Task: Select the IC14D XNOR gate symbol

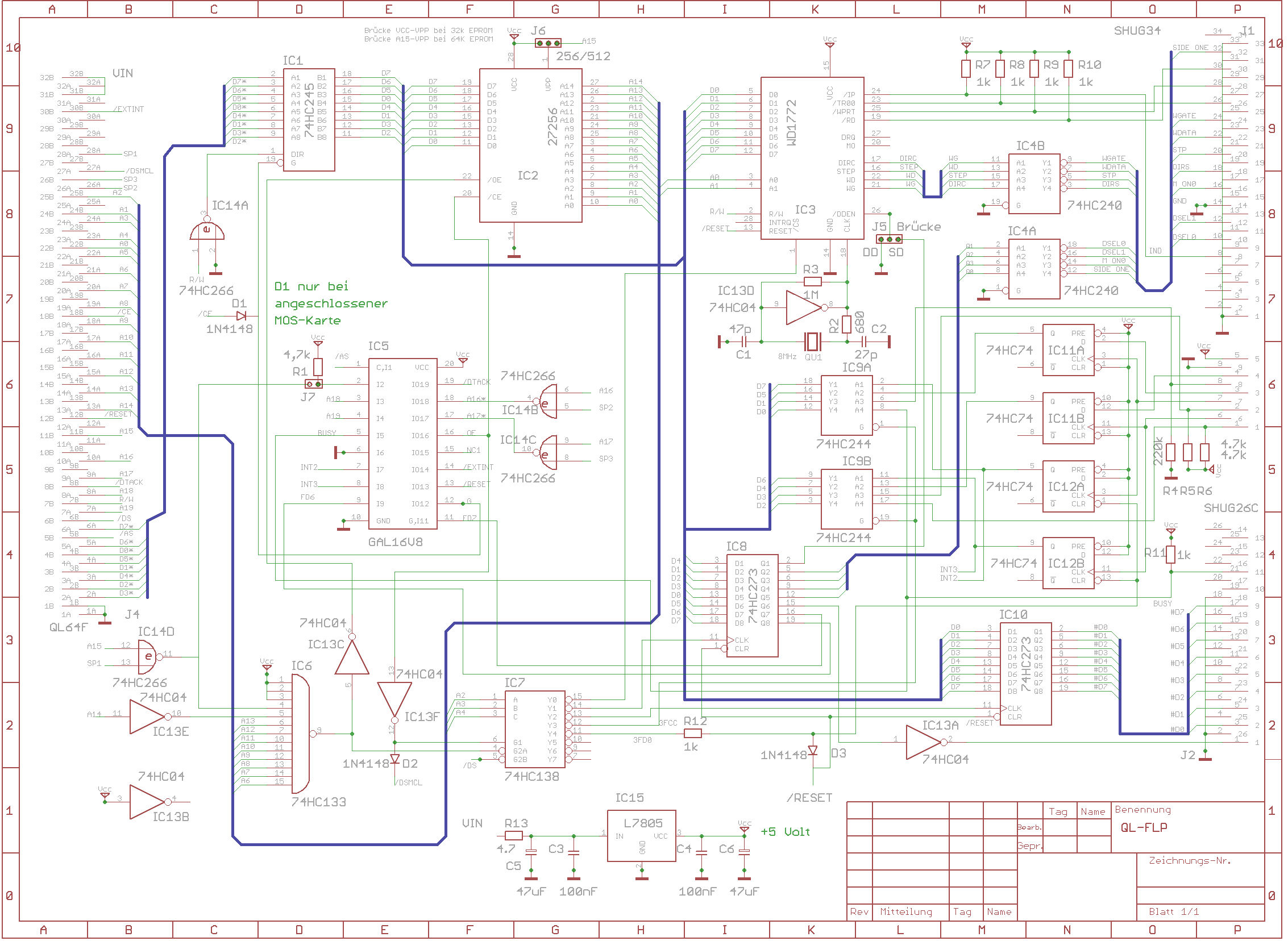Action: (148, 657)
